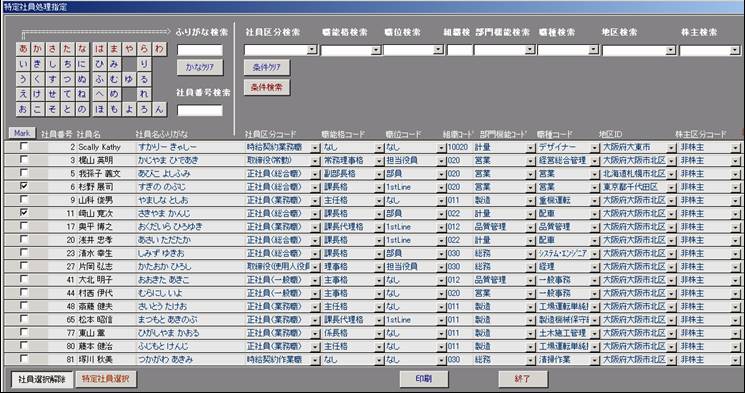Click the 特定社員選択 button
The width and height of the screenshot is (745, 393).
[x=106, y=379]
